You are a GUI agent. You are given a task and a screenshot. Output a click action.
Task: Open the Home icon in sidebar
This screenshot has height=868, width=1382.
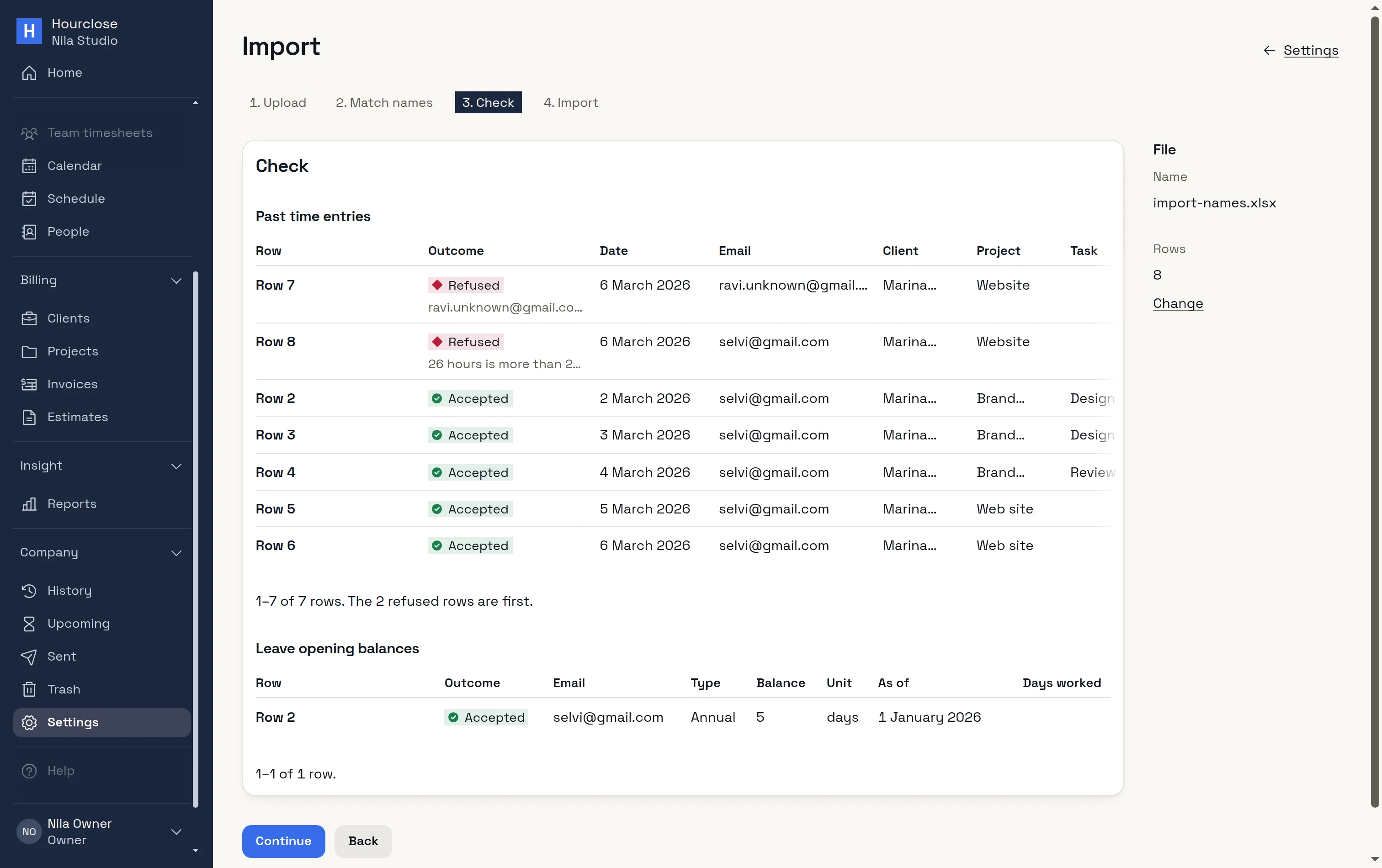[29, 73]
